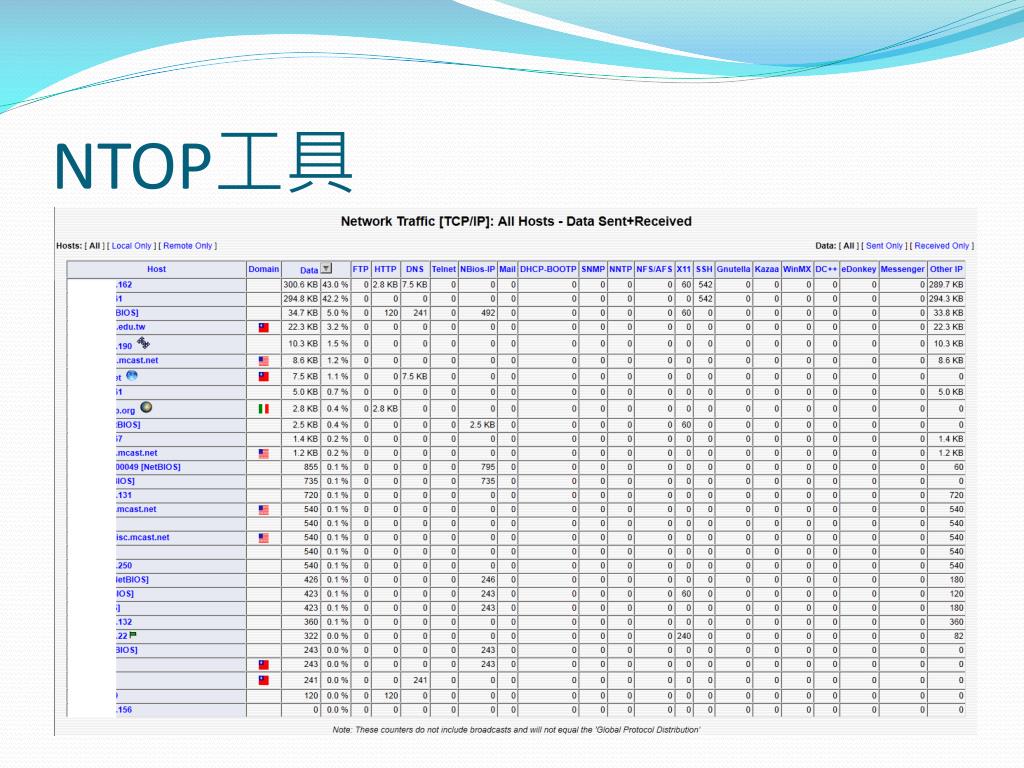Sort by the Gnutella column header

pos(733,269)
